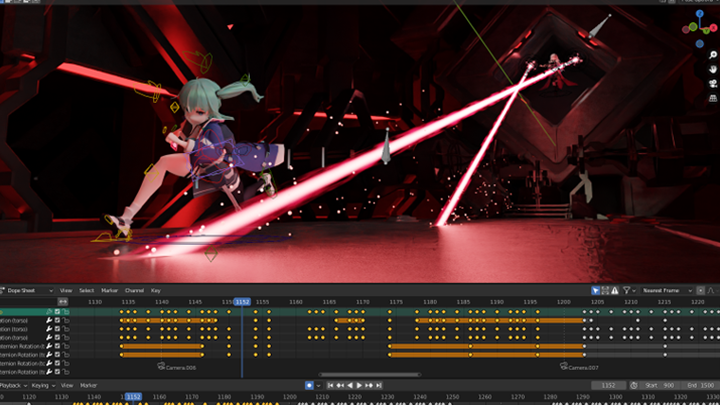This screenshot has width=720, height=405.
Task: Open the Dope Sheet View menu
Action: 66,291
